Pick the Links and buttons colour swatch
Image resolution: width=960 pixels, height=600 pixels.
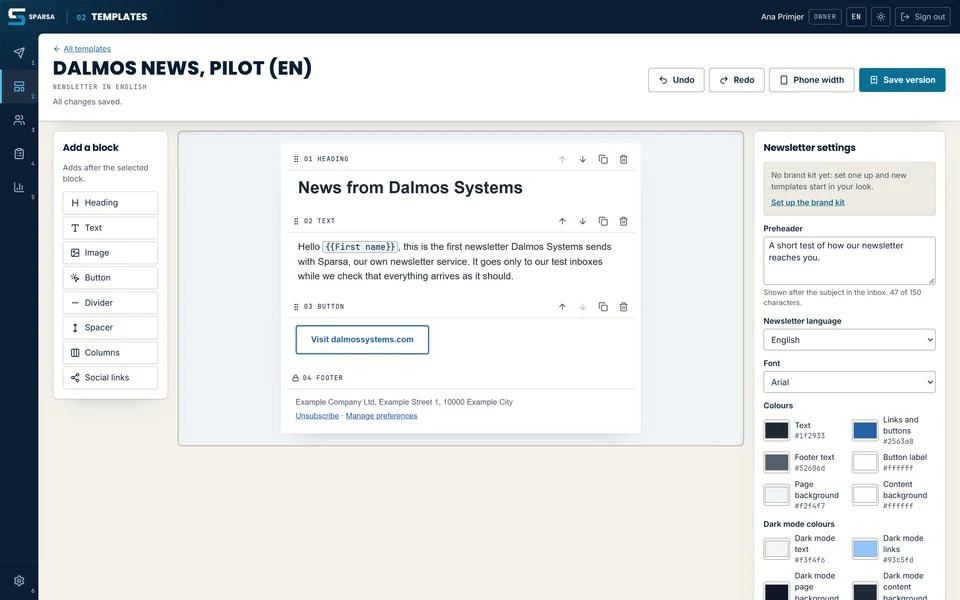tap(865, 430)
